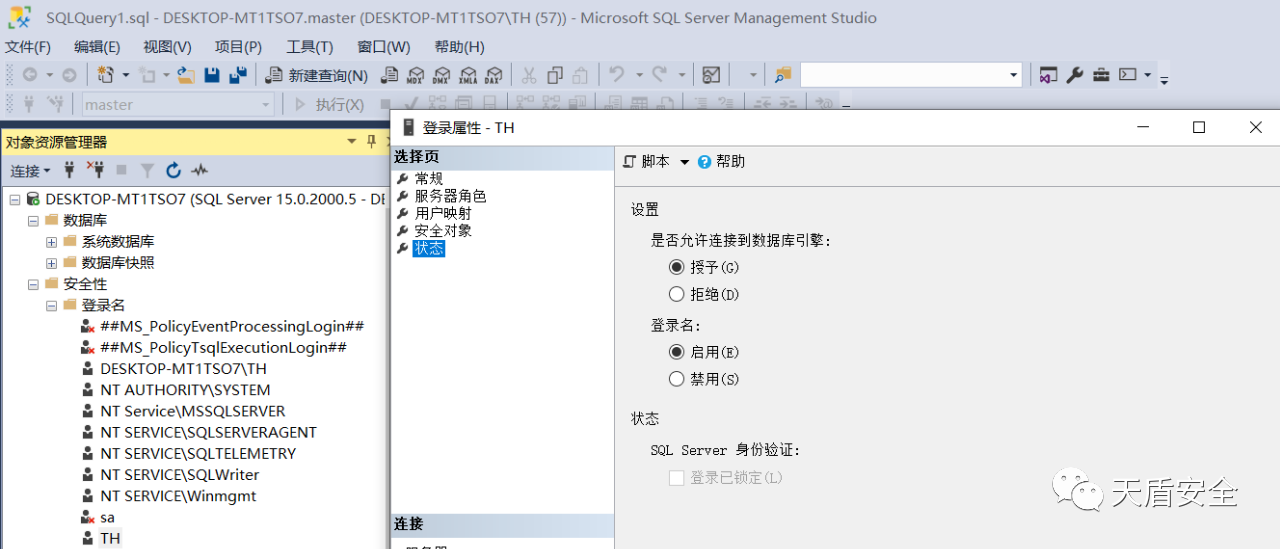Click the Activity pulse icon in Object Explorer
The image size is (1280, 549).
(x=199, y=171)
